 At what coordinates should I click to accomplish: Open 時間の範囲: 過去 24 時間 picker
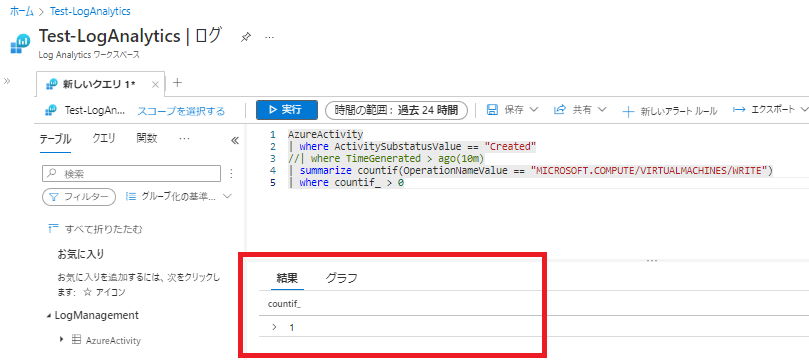point(396,110)
